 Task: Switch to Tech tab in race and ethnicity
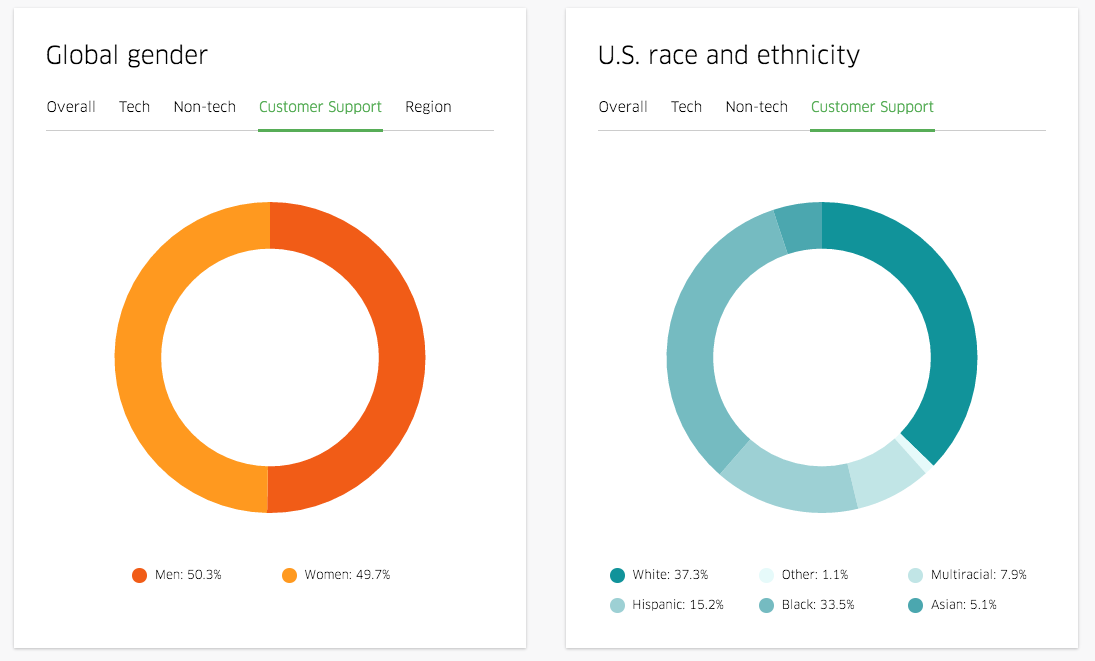[x=686, y=107]
